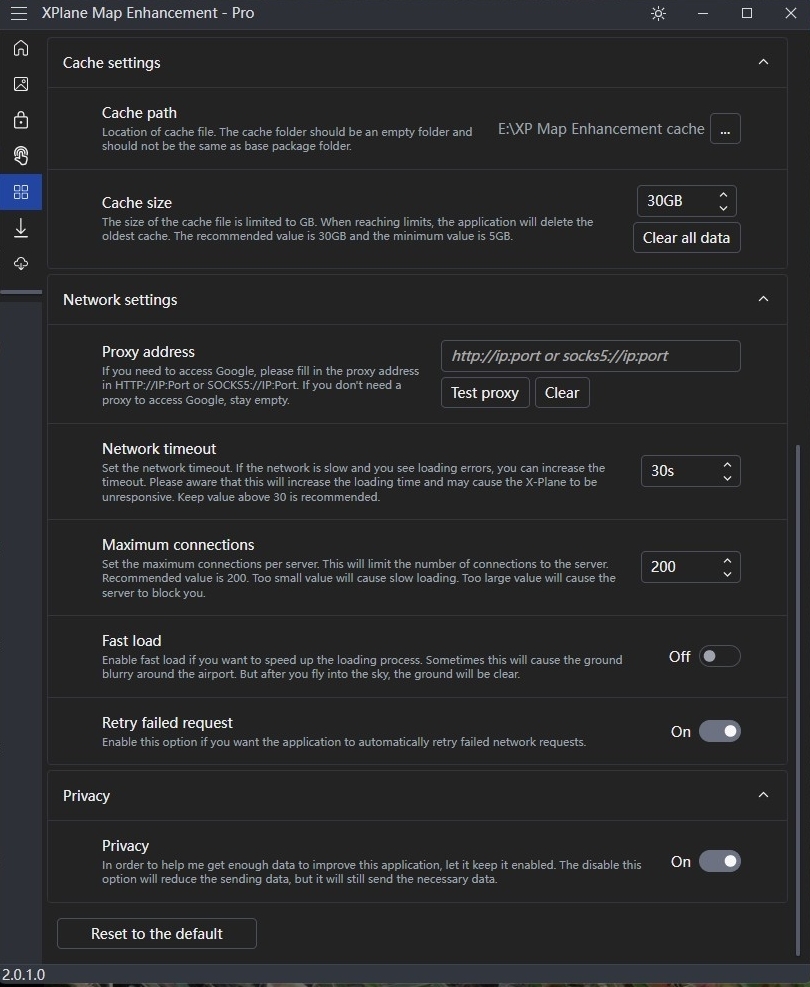
Task: Click Clear all data button
Action: pos(686,237)
